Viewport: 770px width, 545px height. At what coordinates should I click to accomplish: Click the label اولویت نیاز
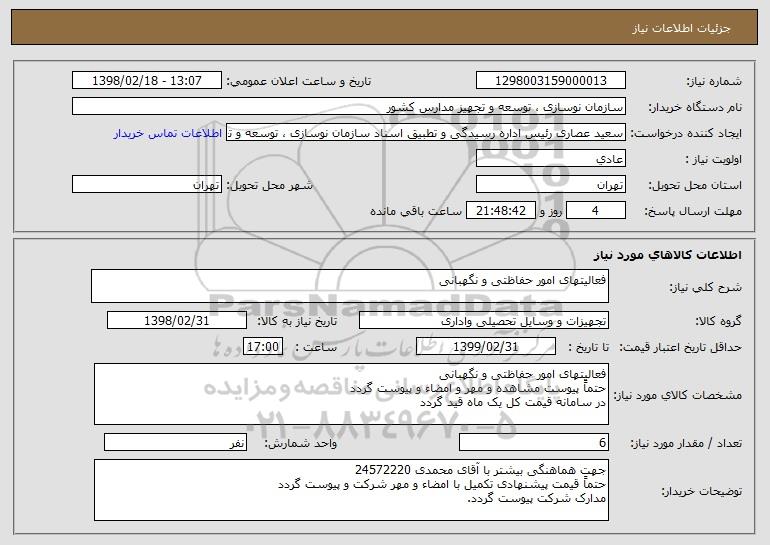714,159
